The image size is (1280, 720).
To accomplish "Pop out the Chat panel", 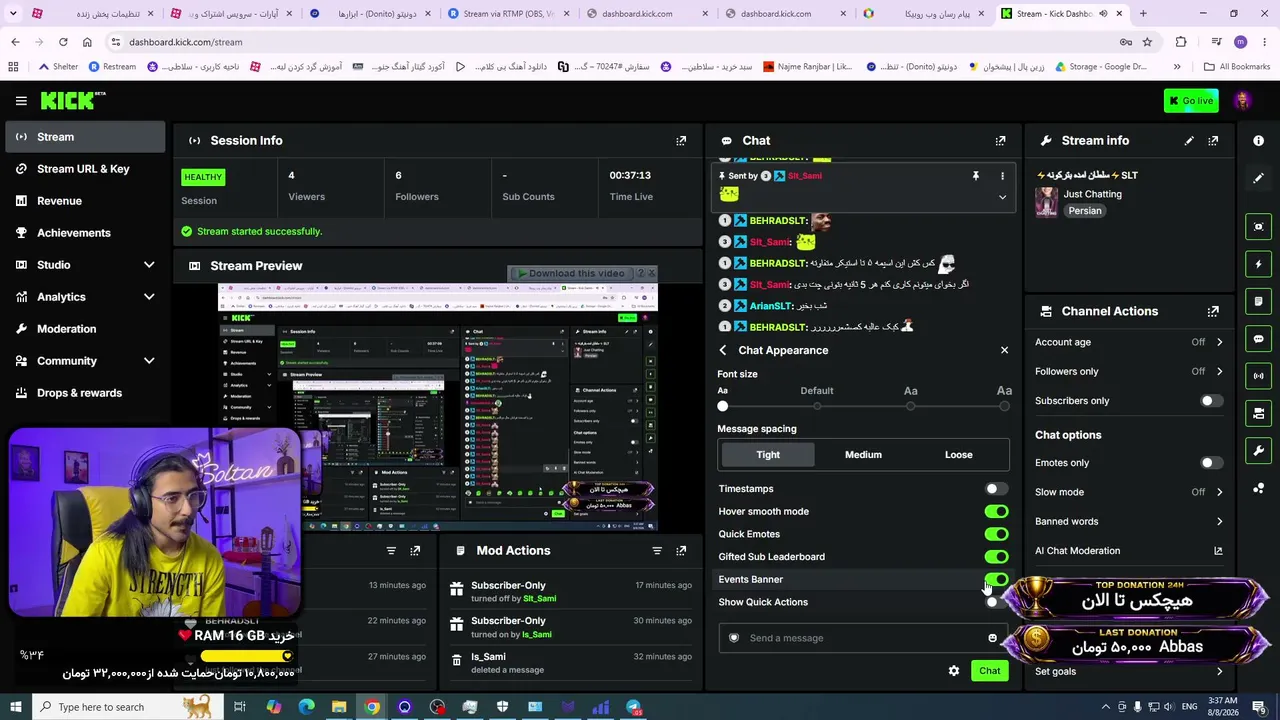I will point(1000,141).
